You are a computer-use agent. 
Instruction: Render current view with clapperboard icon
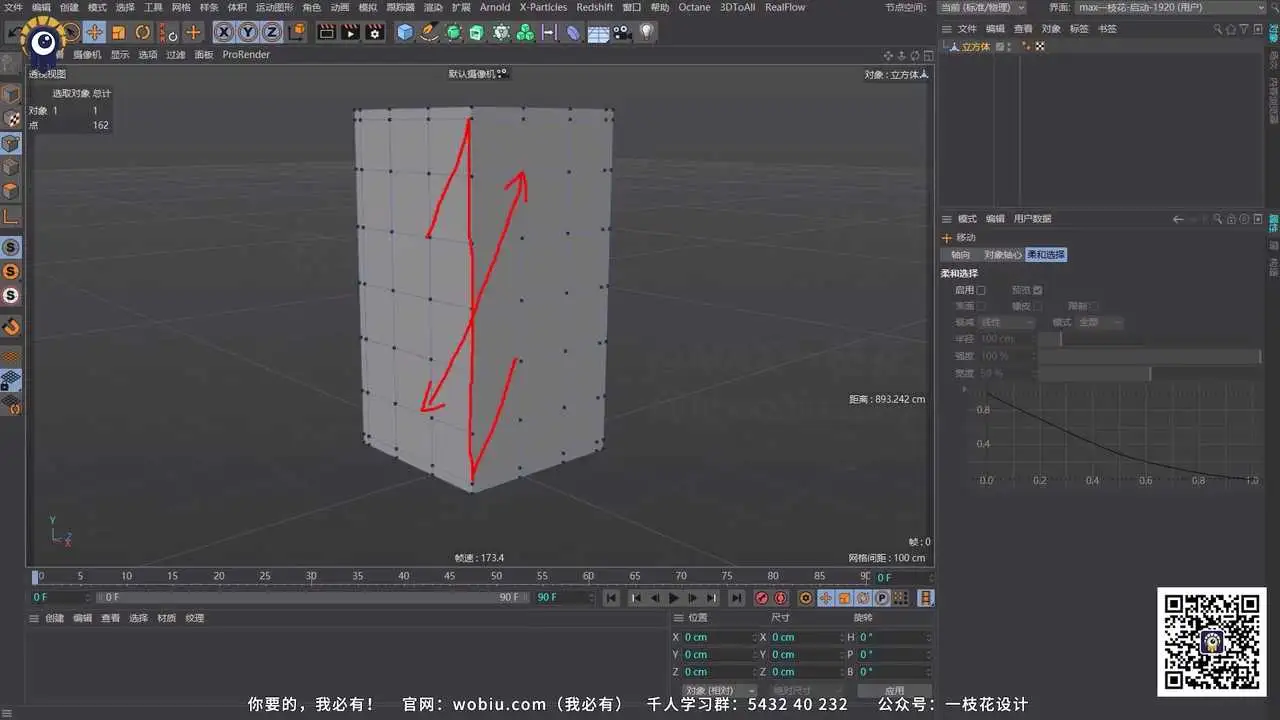click(x=326, y=32)
